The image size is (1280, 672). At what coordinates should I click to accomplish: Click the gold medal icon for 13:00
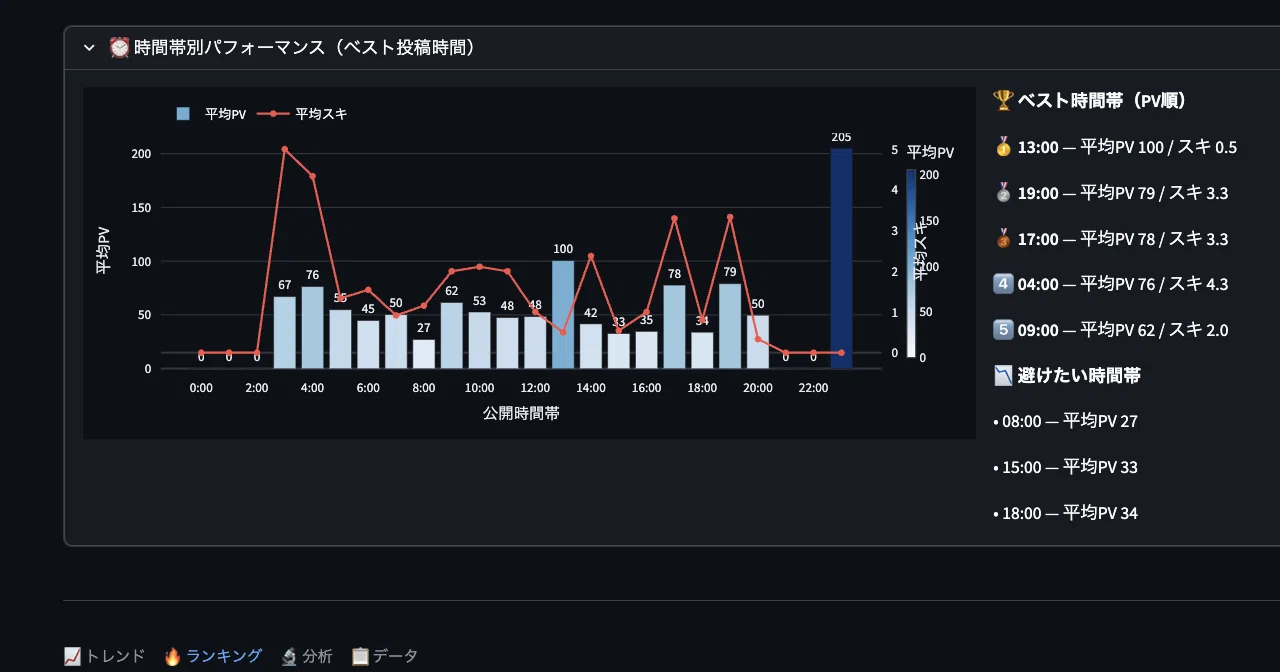1003,147
